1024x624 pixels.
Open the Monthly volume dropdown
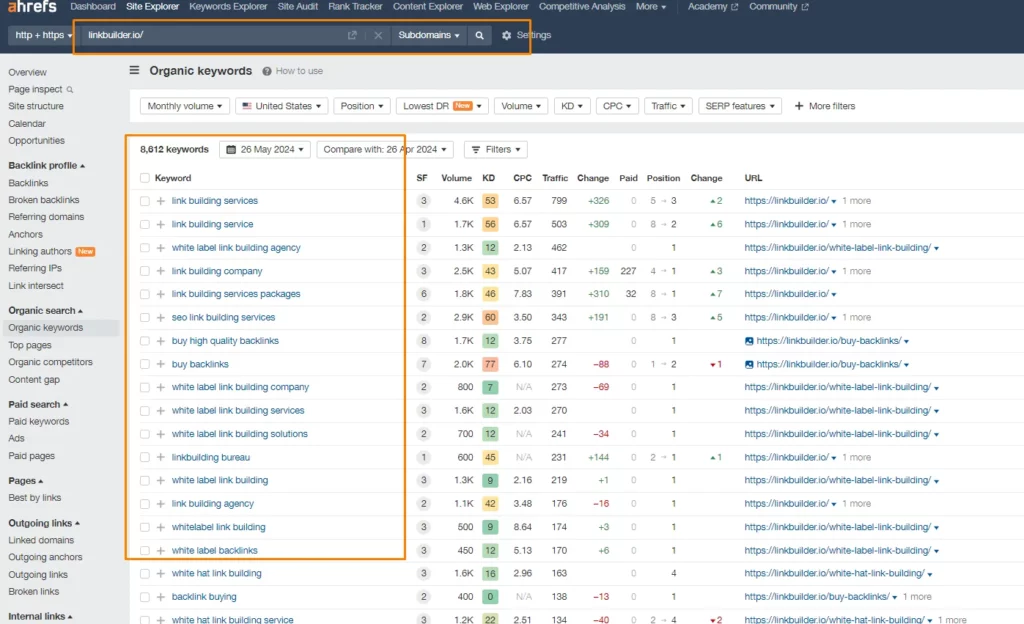coord(185,106)
